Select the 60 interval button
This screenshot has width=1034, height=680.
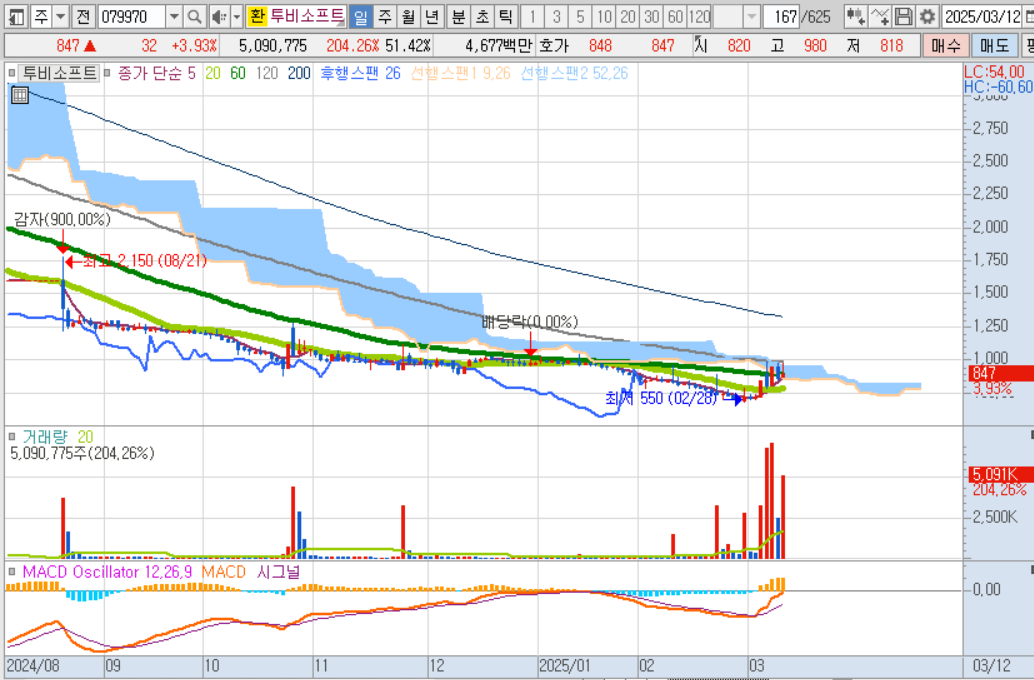click(x=675, y=16)
